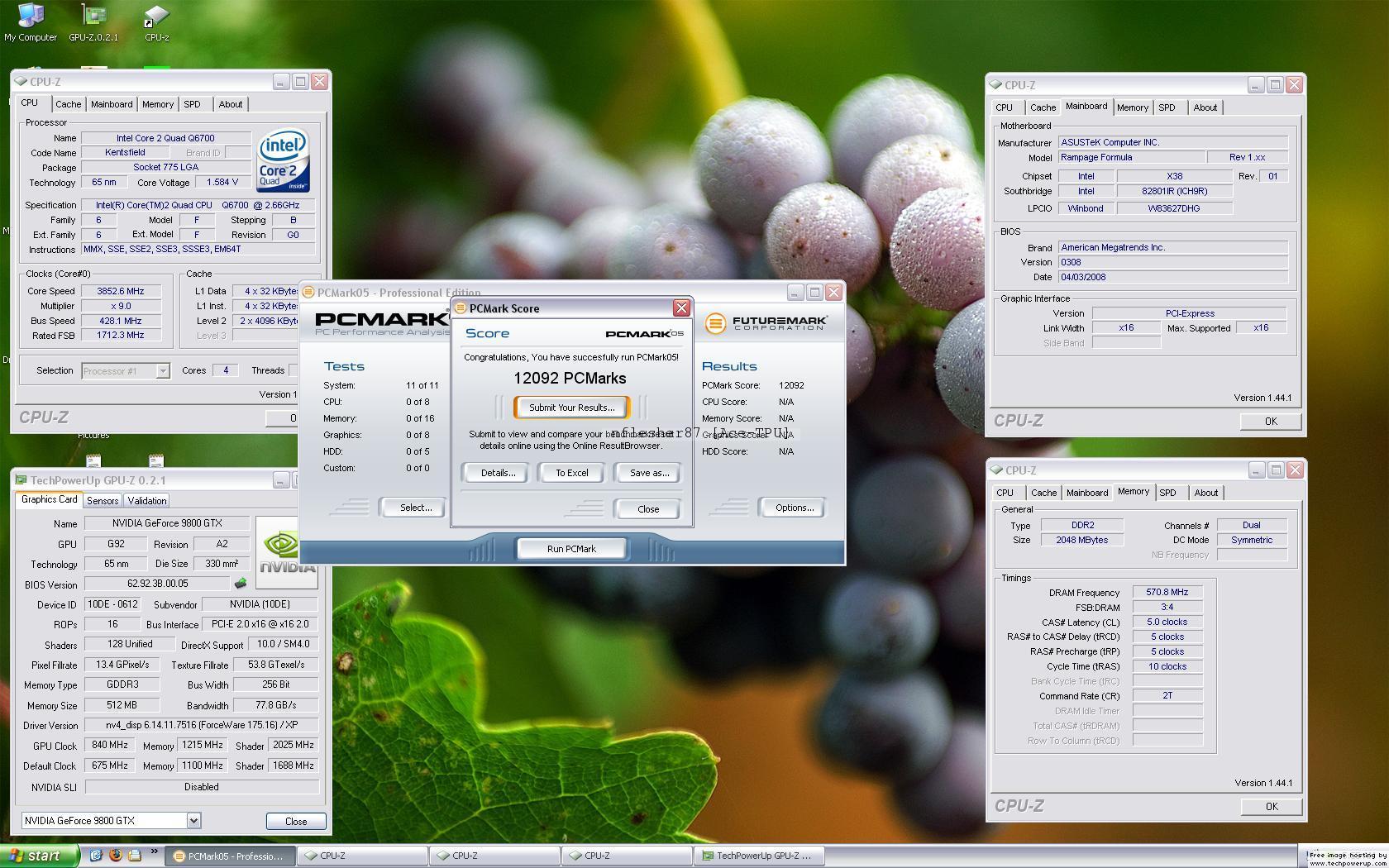The height and width of the screenshot is (868, 1389).
Task: Select Graphics Card tab in GPU-Z
Action: [x=49, y=499]
